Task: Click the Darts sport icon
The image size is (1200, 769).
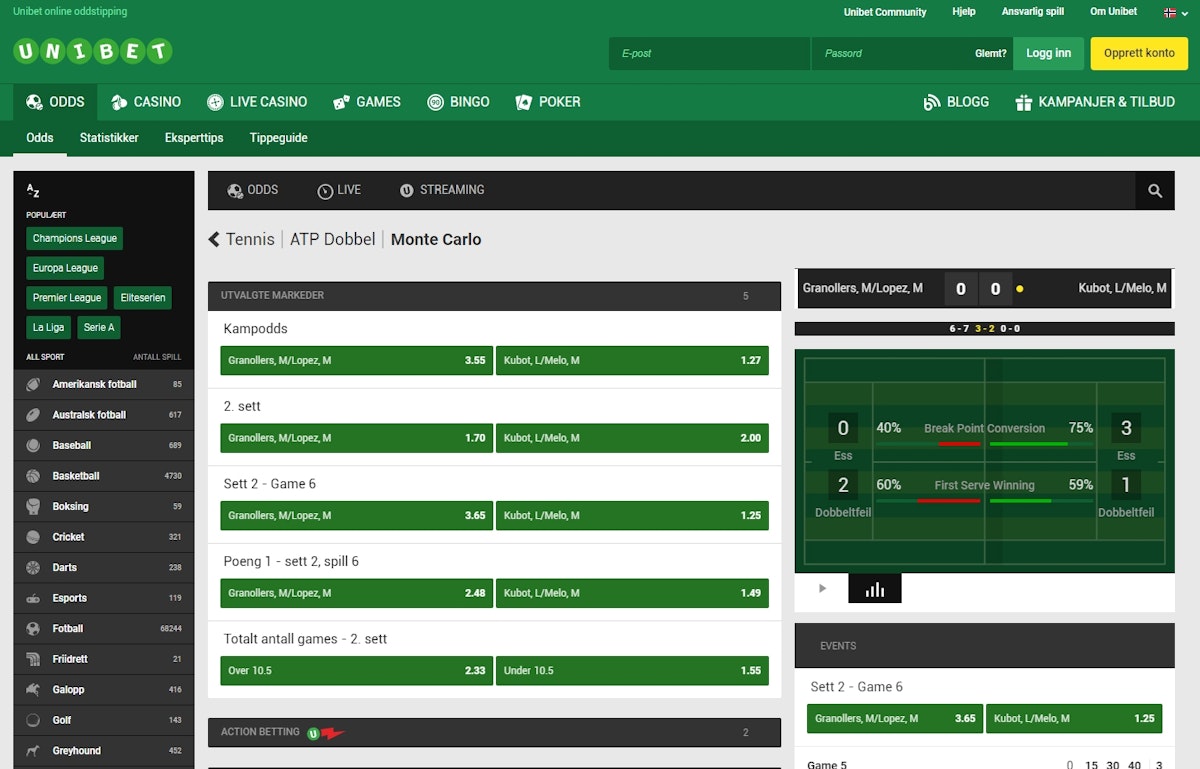Action: 33,567
